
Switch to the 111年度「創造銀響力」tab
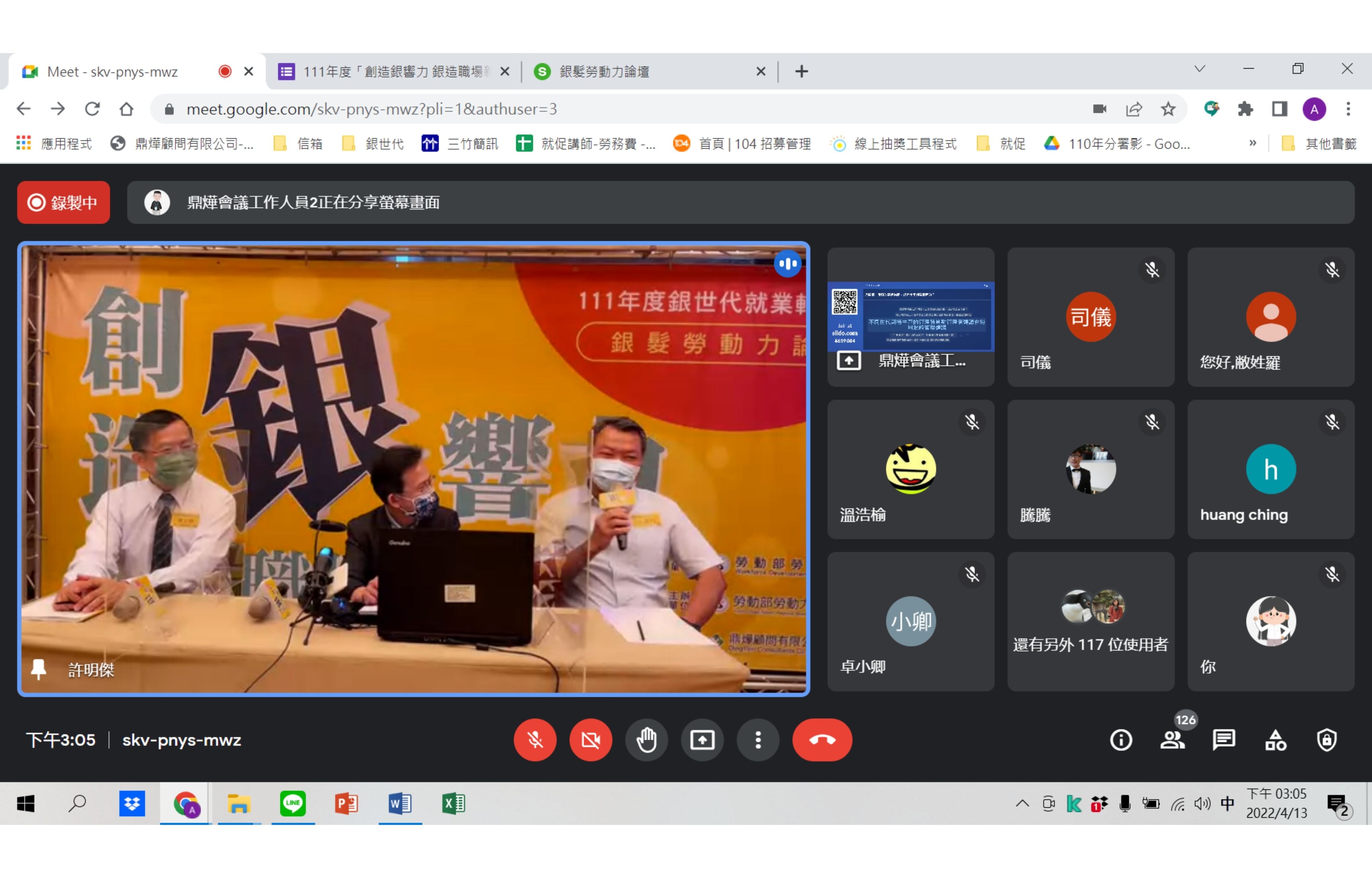[393, 71]
